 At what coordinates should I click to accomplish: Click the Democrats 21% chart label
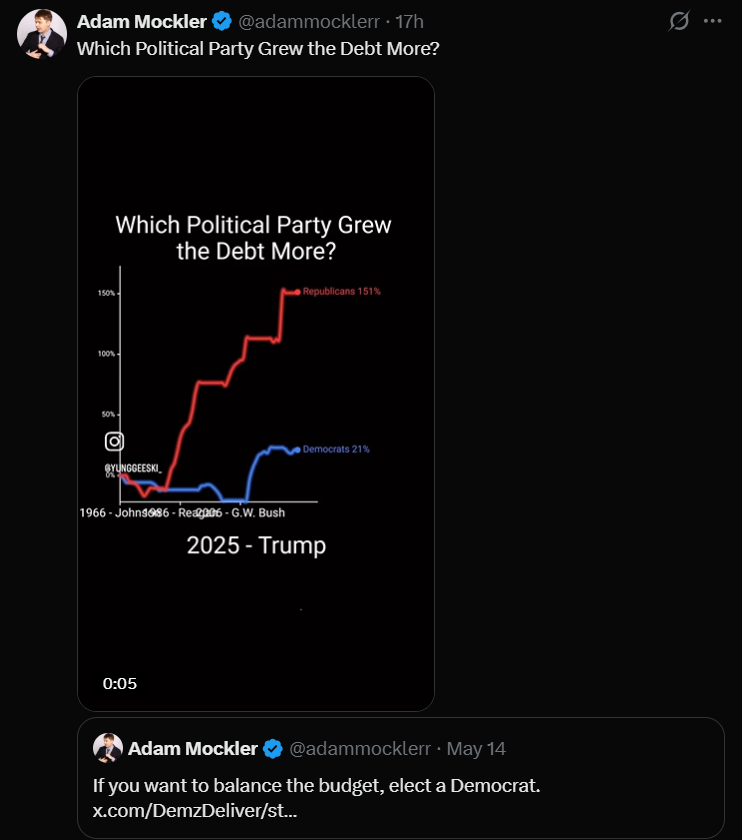tap(336, 449)
